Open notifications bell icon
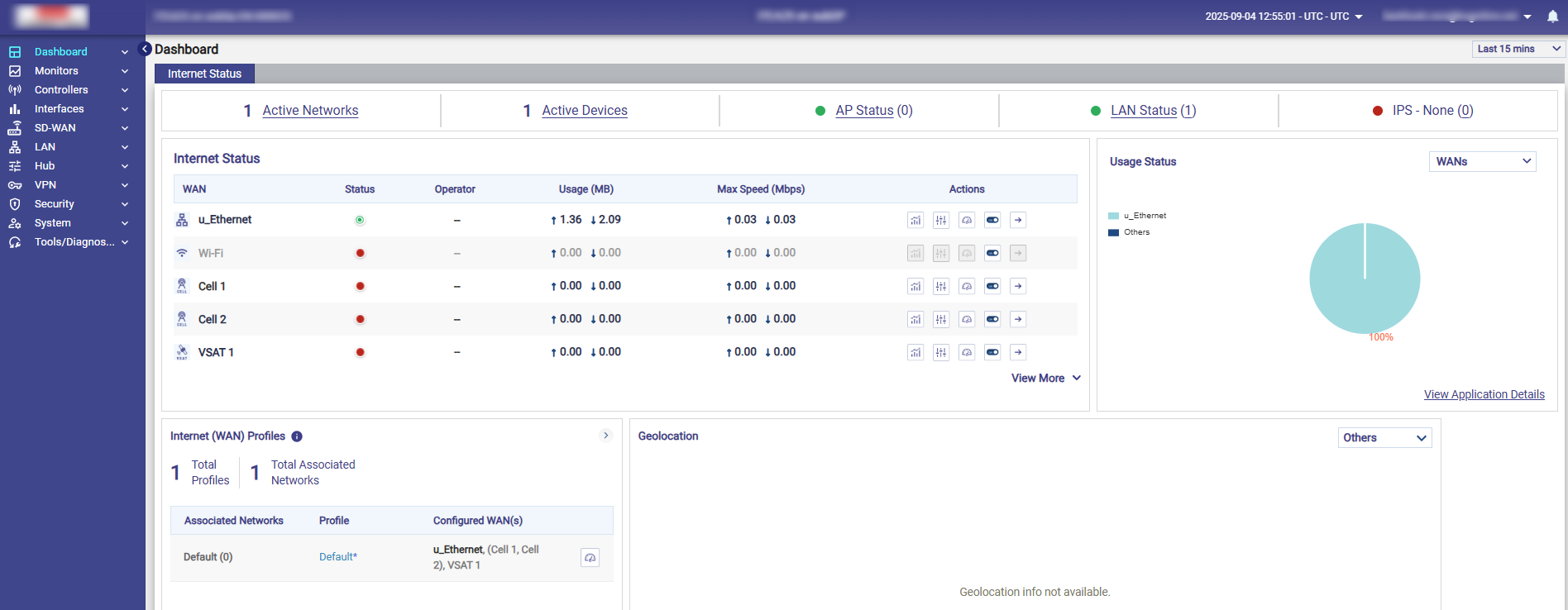Viewport: 1568px width, 610px height. click(x=1552, y=17)
